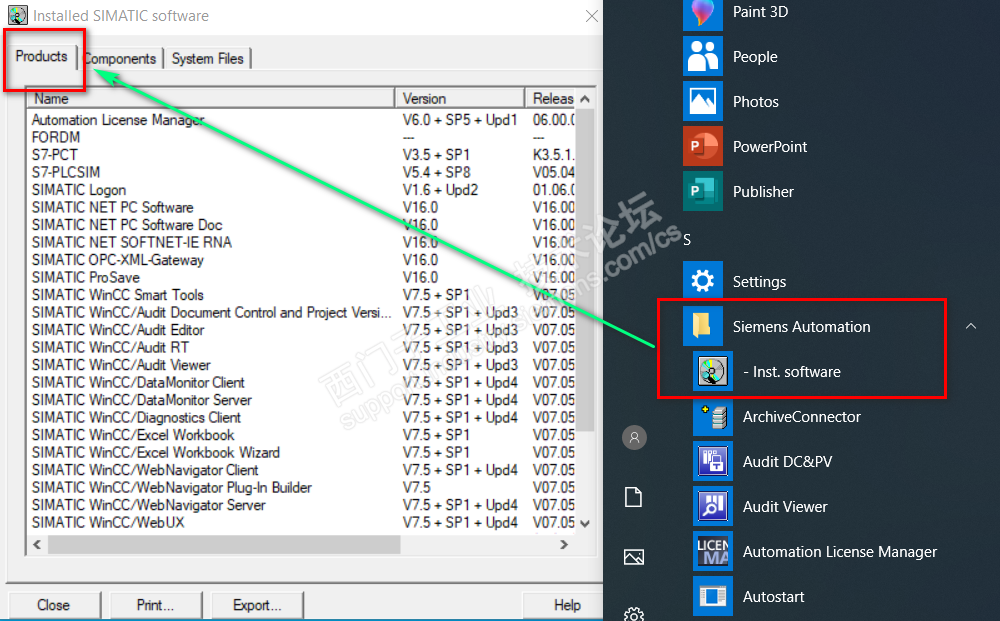Viewport: 1000px width, 621px height.
Task: Select 'SIMATIC WinCC/WebNavigator Plug-In Builder' row
Action: [302, 488]
